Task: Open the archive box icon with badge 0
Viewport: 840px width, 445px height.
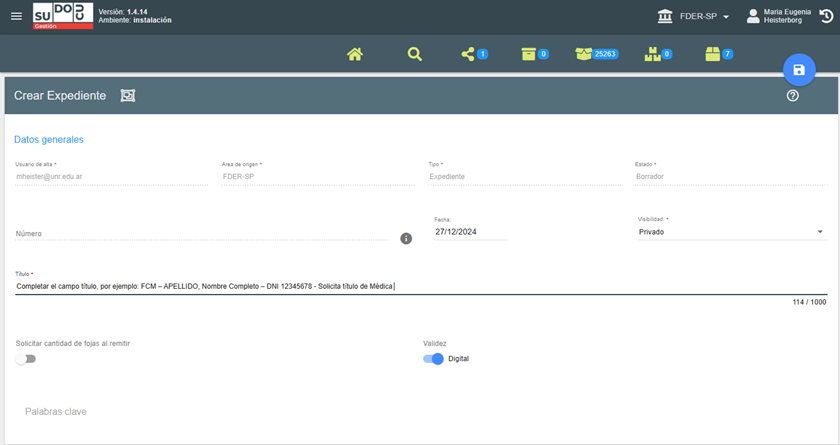Action: pyautogui.click(x=529, y=54)
